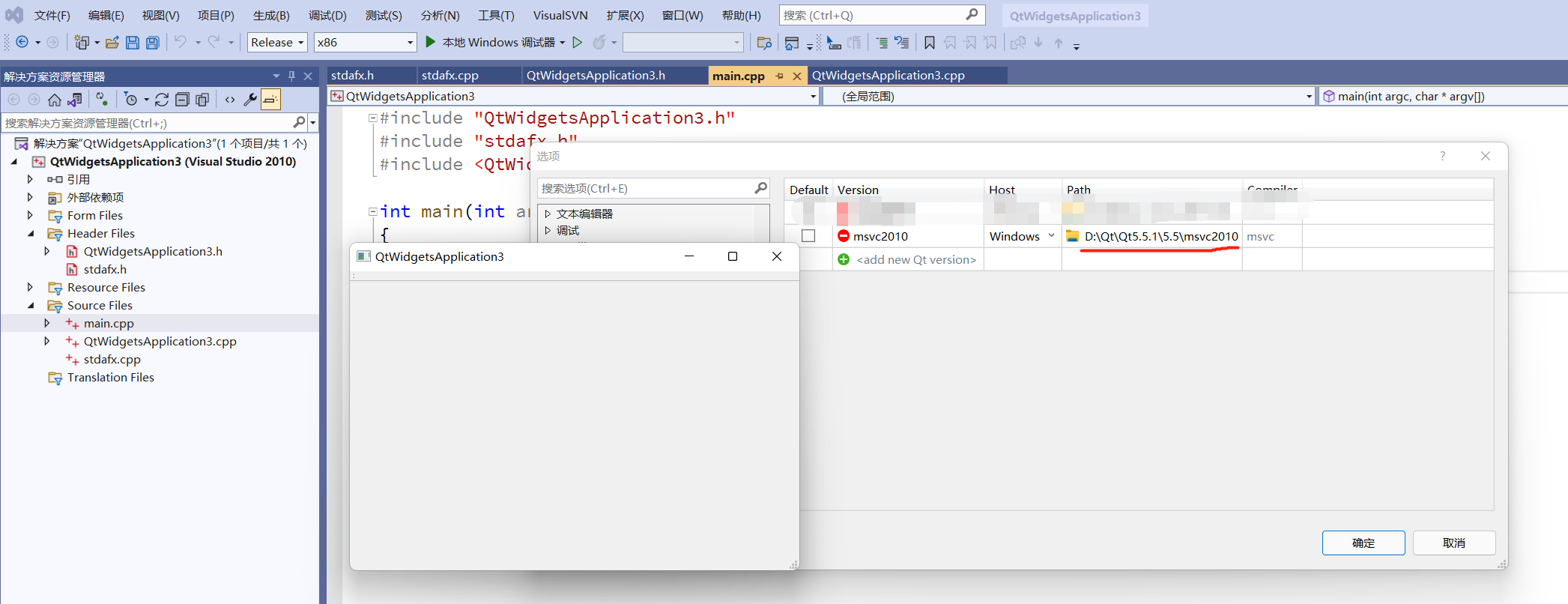Open the 生成(B) build menu

[x=271, y=16]
